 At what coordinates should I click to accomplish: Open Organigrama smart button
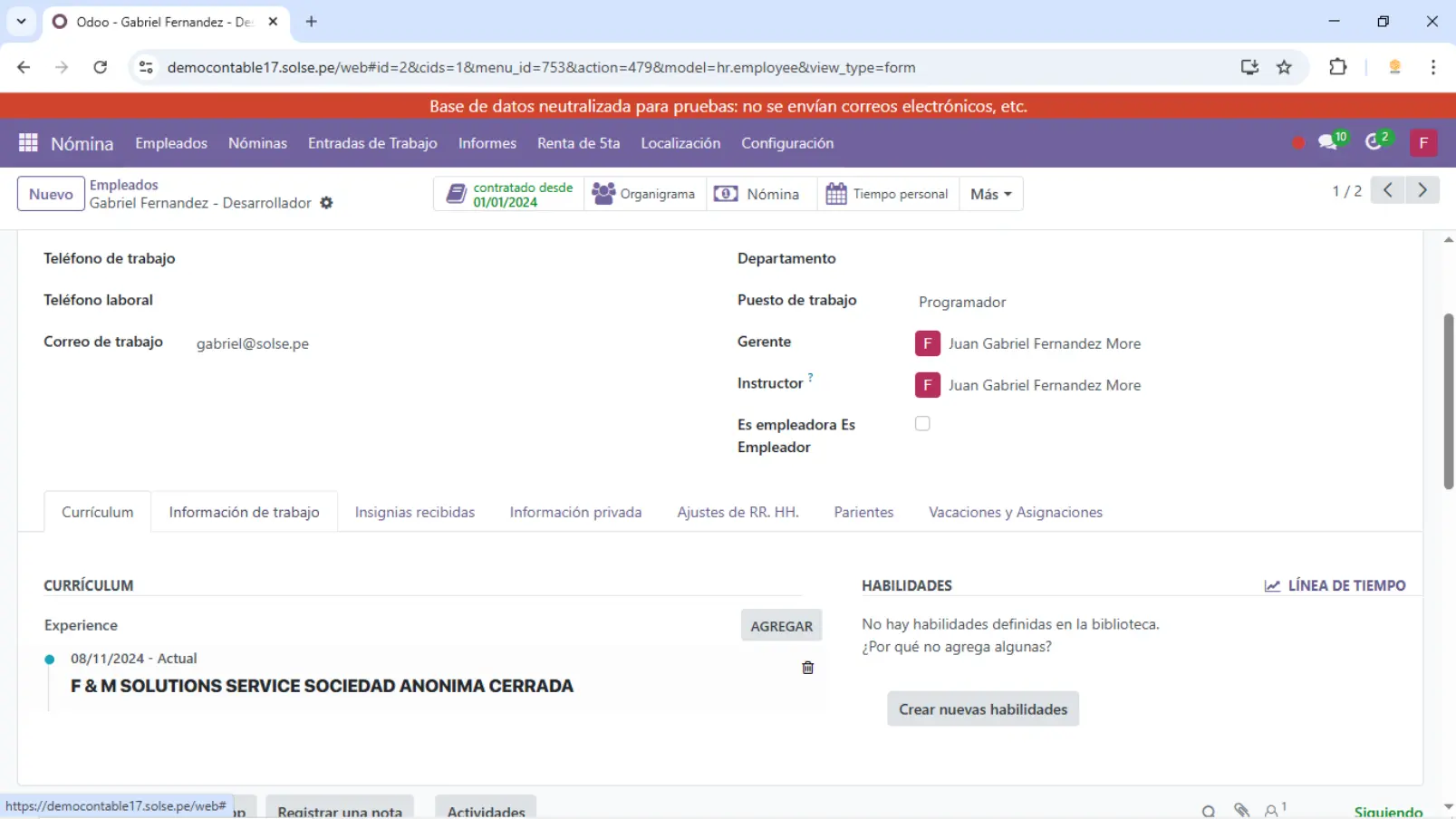pyautogui.click(x=644, y=194)
